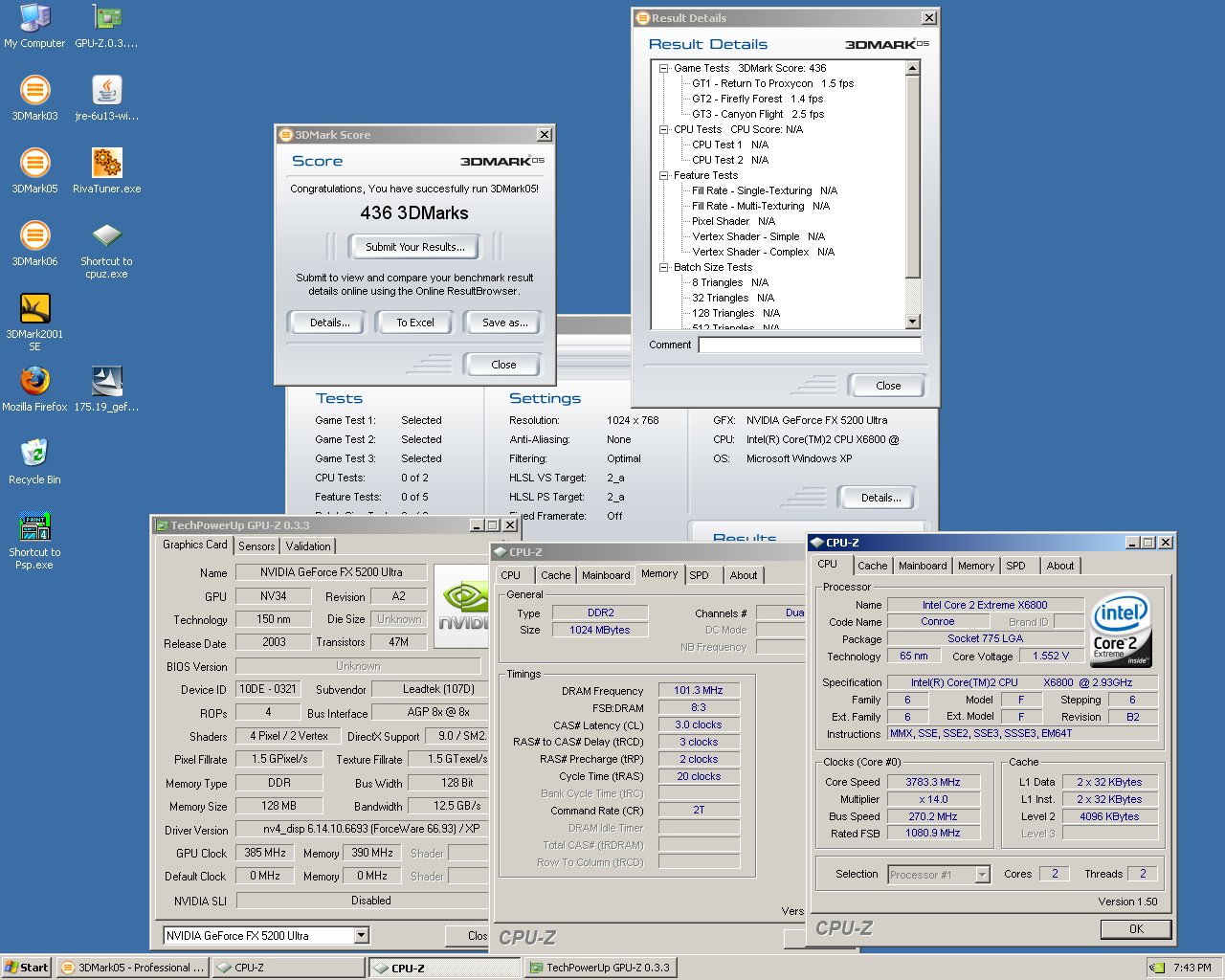The height and width of the screenshot is (980, 1225).
Task: Open the GPU selection dropdown in GPU-Z
Action: tap(362, 936)
